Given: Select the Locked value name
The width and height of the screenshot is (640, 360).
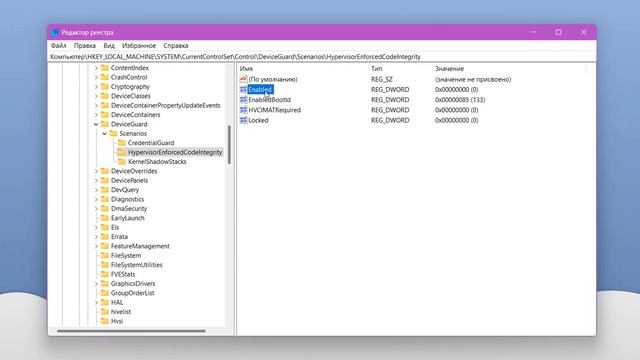Looking at the screenshot, I should click(x=258, y=120).
